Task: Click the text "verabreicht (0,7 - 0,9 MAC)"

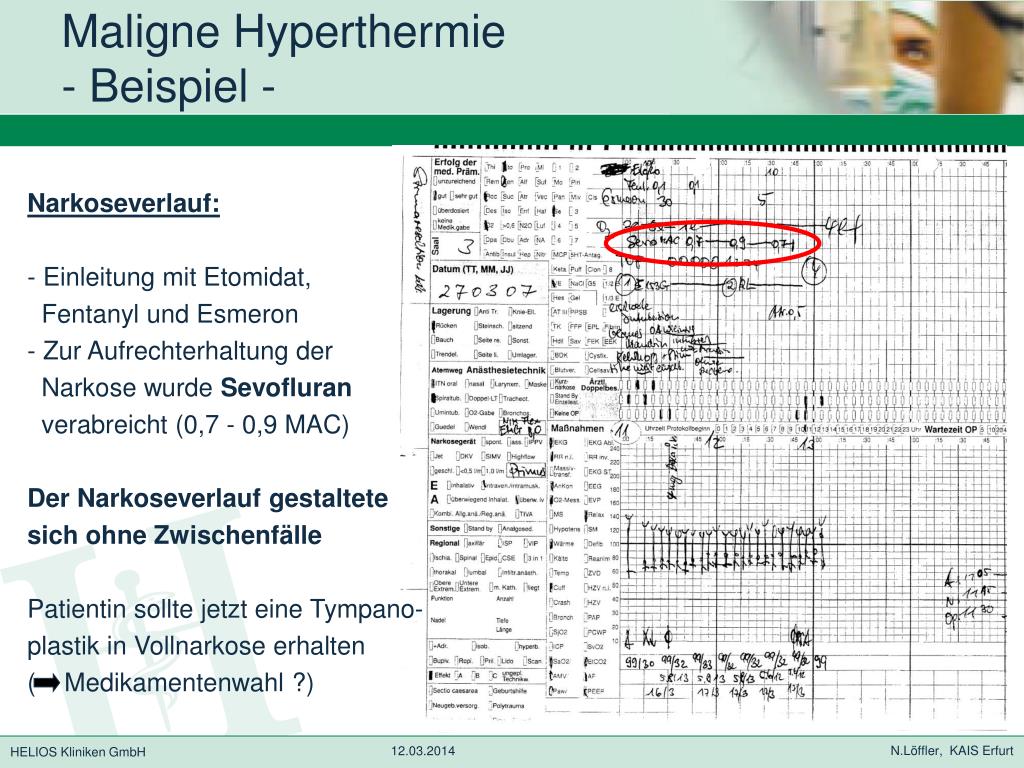Action: (195, 424)
